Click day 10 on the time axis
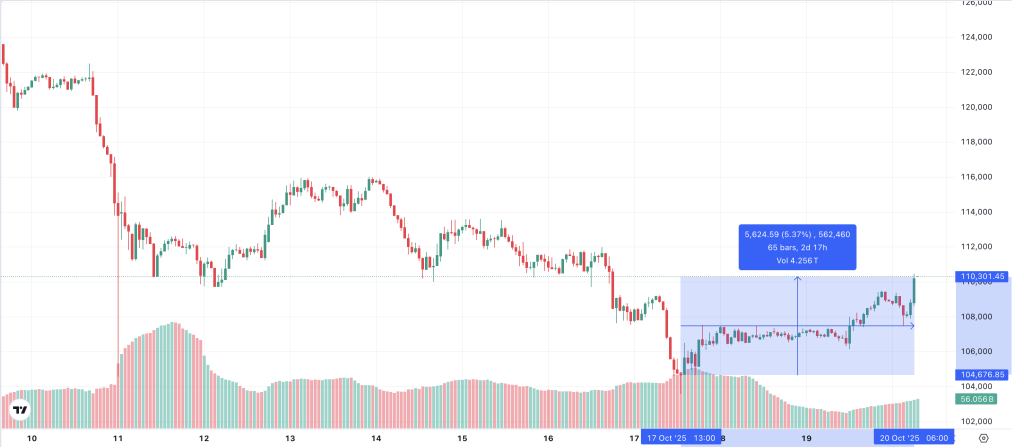Viewport: 1024px width, 448px height. click(x=32, y=438)
